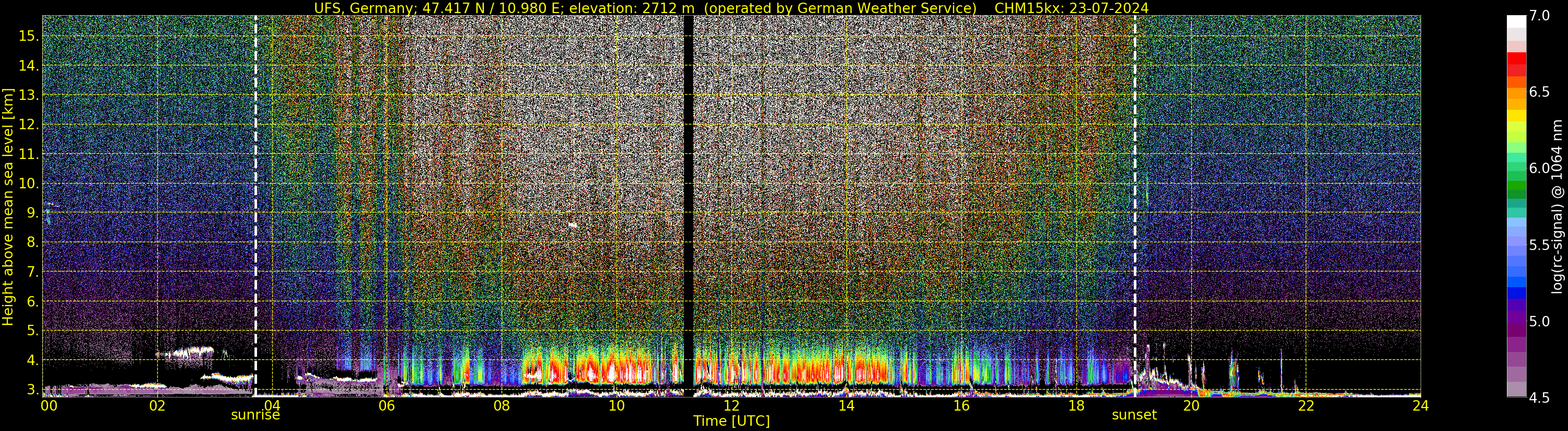Click the colorbar tick value '5.5'
Image resolution: width=1568 pixels, height=431 pixels.
tap(1540, 245)
